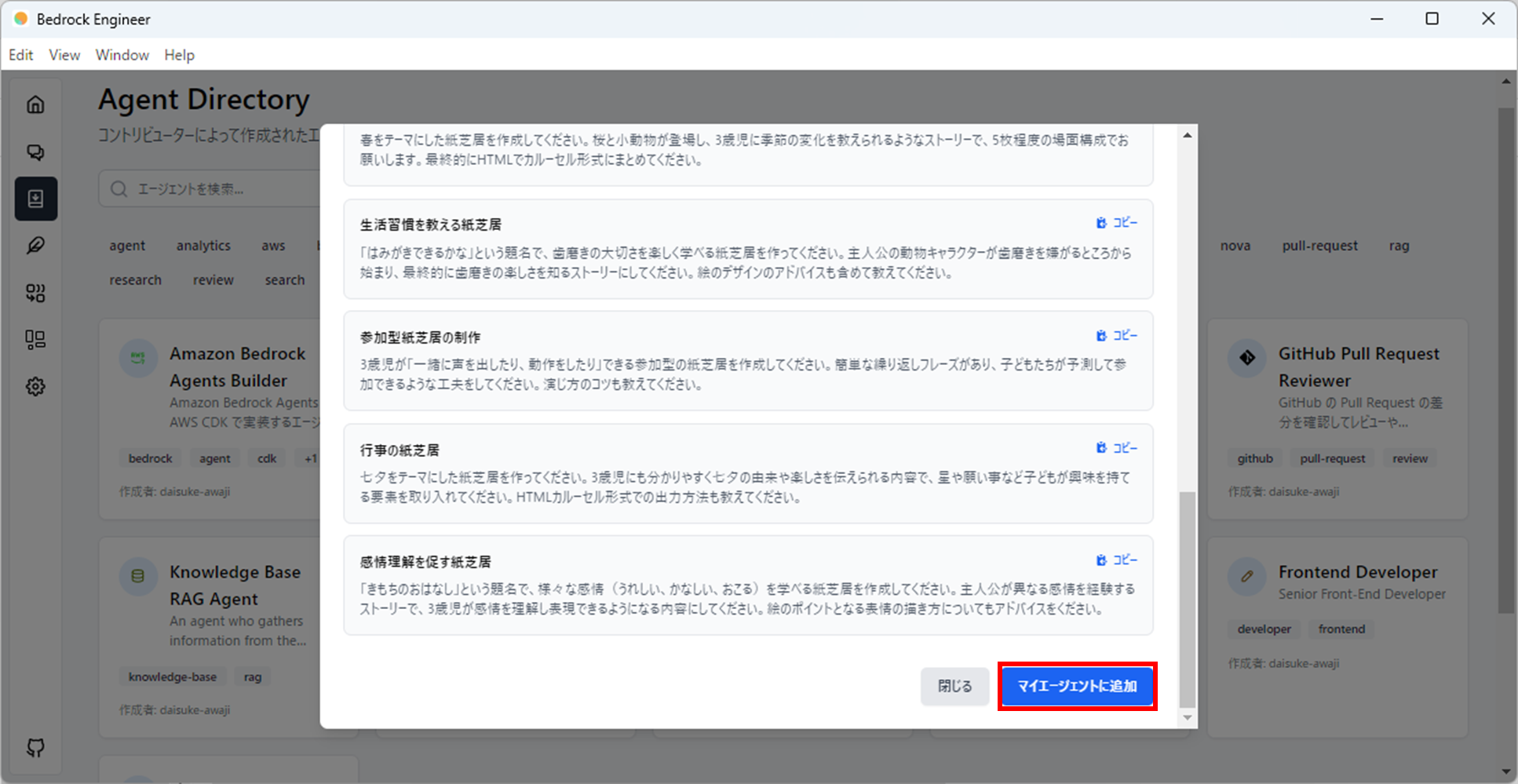Filter by the agent tag
1518x784 pixels.
pos(127,246)
